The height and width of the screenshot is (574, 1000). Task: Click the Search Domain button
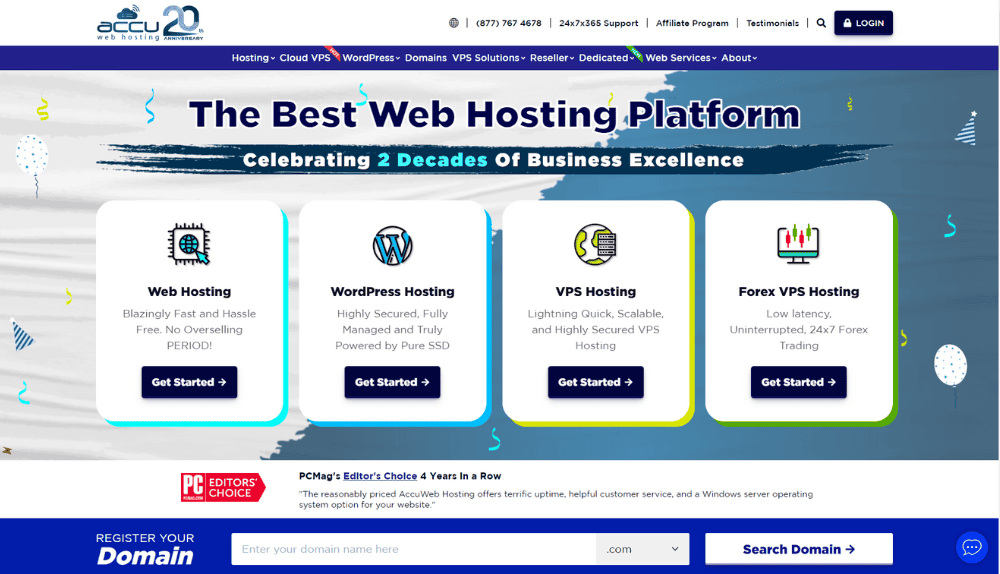(798, 549)
